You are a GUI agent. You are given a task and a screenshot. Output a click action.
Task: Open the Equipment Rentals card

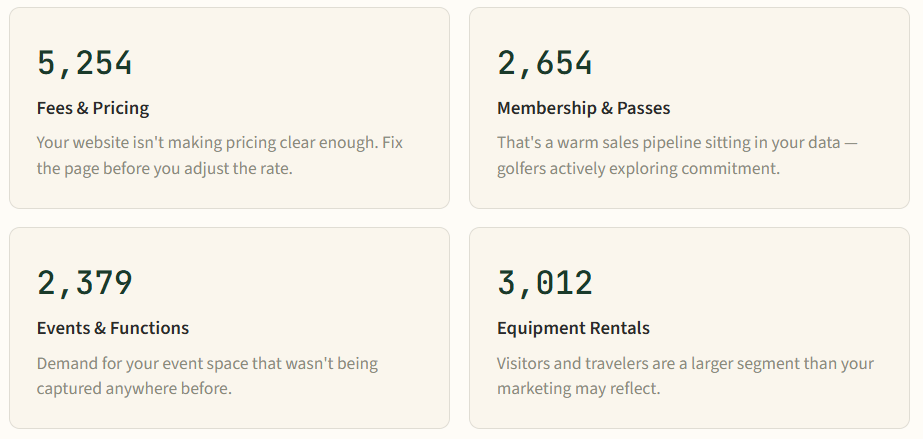pos(689,328)
